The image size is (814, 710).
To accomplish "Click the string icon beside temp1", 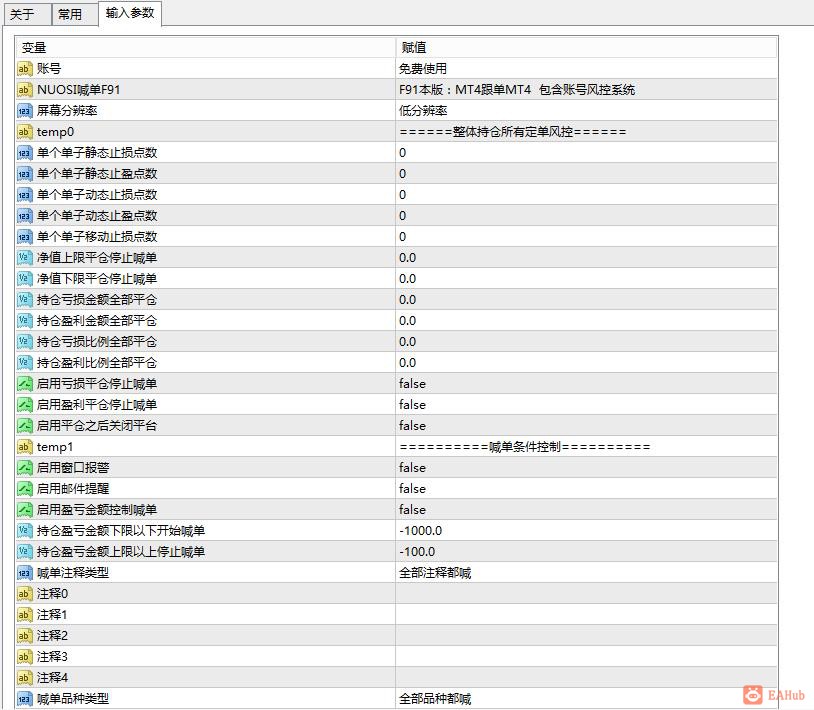I will coord(24,446).
